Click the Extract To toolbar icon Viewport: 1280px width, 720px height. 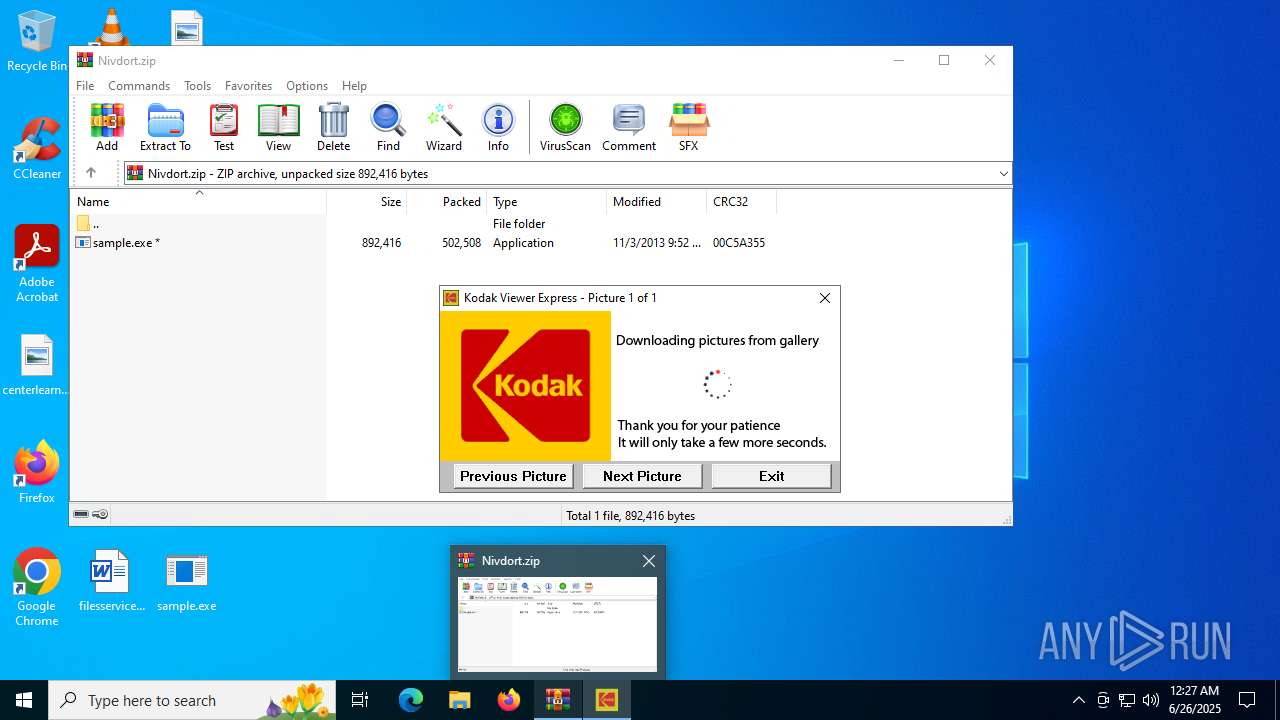[x=165, y=127]
